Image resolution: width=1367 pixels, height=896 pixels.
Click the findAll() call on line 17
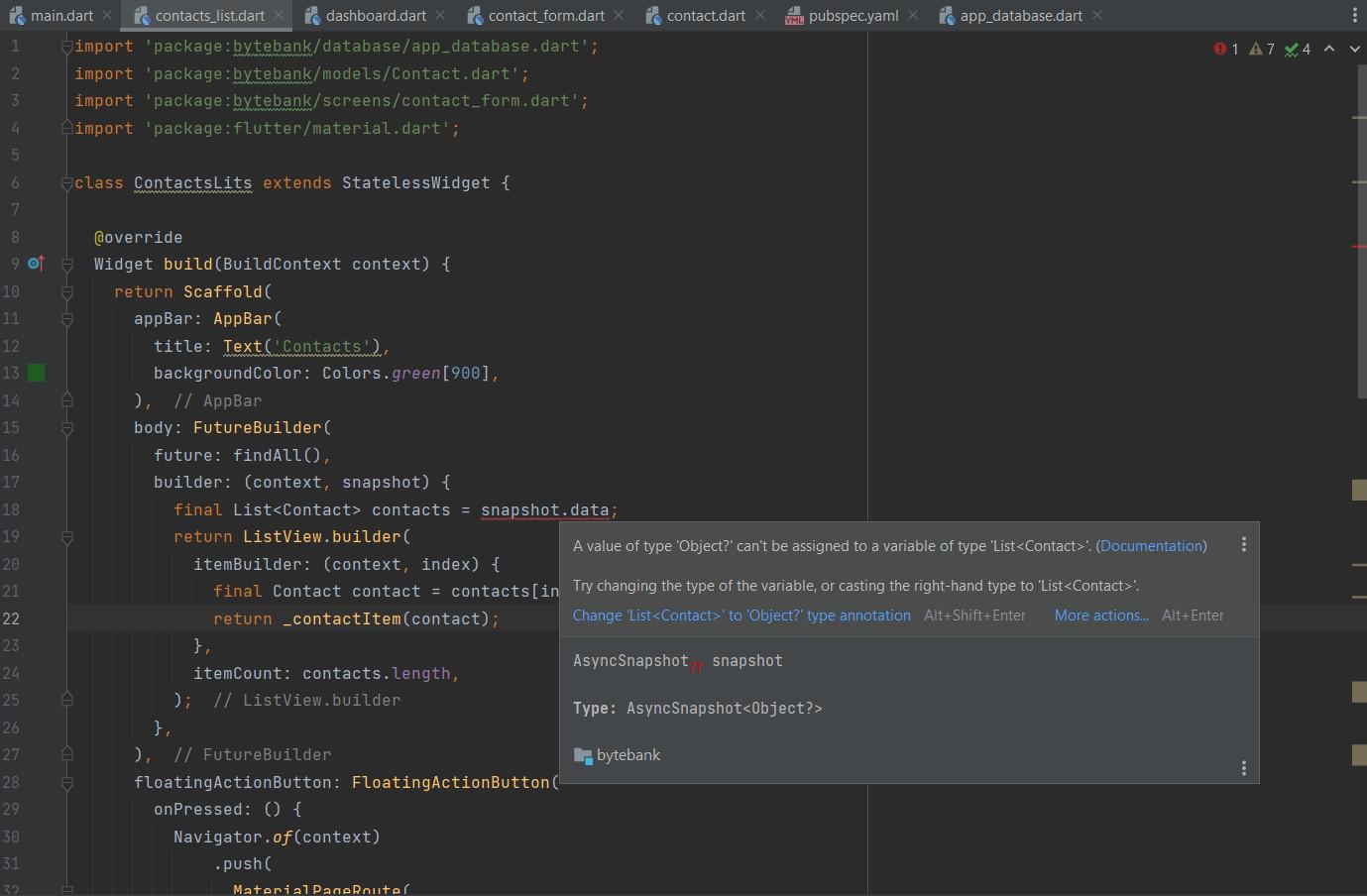tap(277, 456)
